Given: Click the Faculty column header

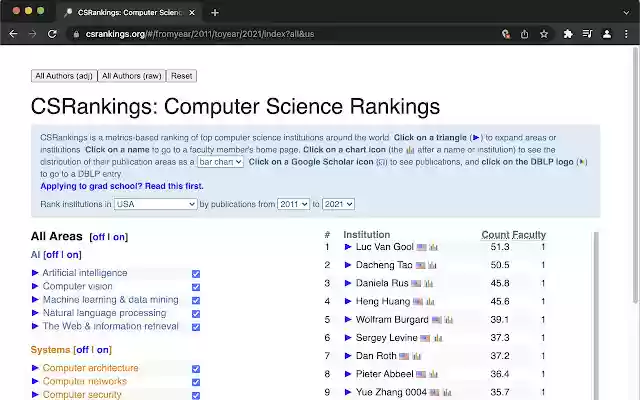Looking at the screenshot, I should (x=529, y=235).
